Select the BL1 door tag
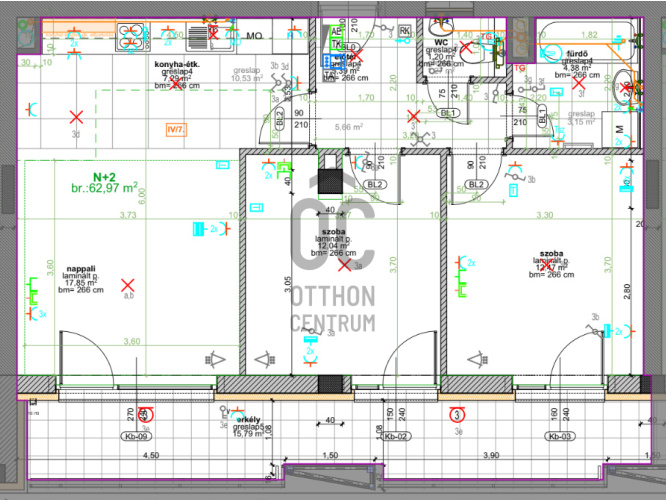Screen dimensions: 666x500 pyautogui.click(x=449, y=114)
